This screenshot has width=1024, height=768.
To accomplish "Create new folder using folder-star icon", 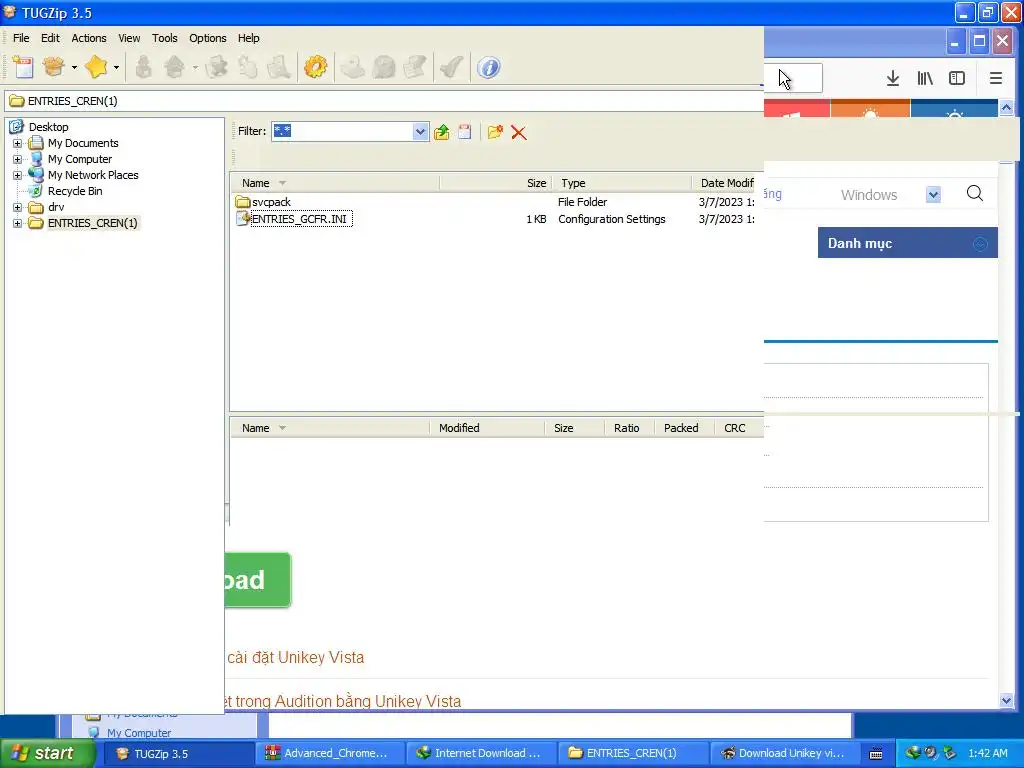I will [495, 132].
